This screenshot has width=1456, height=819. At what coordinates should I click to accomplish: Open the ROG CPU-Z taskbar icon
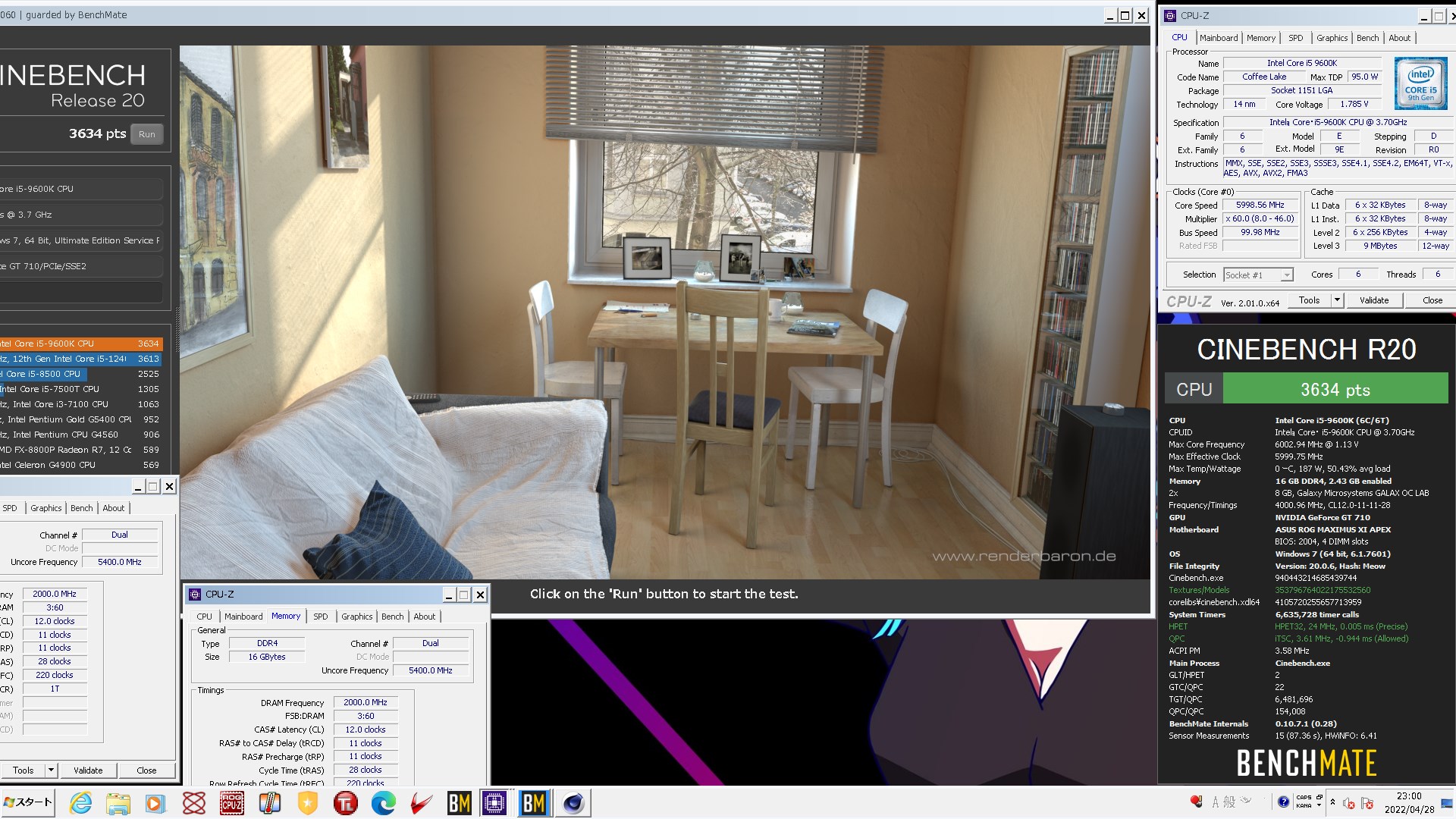(x=232, y=803)
